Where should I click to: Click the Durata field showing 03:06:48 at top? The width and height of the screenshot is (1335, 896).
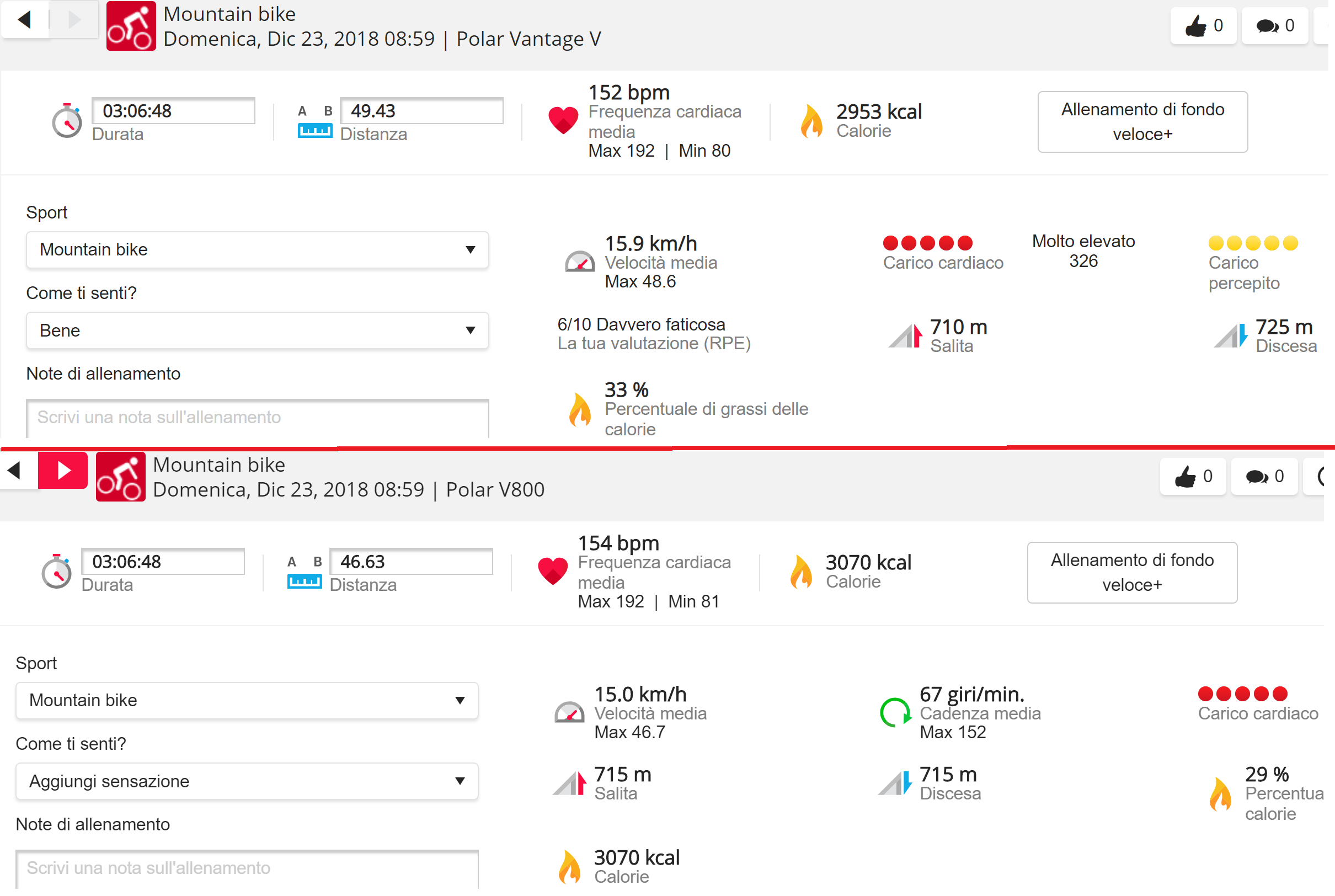(173, 111)
